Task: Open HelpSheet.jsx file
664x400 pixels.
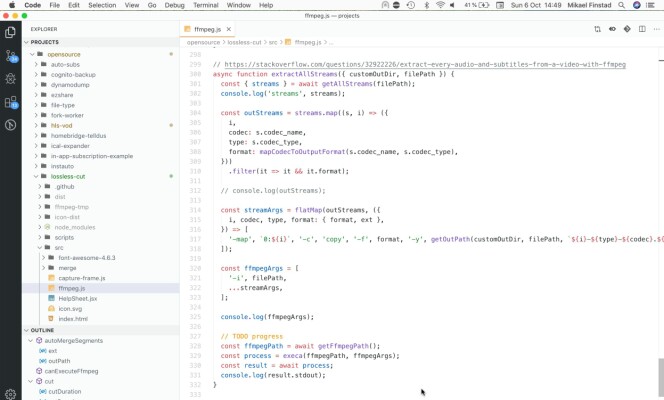Action: click(77, 298)
